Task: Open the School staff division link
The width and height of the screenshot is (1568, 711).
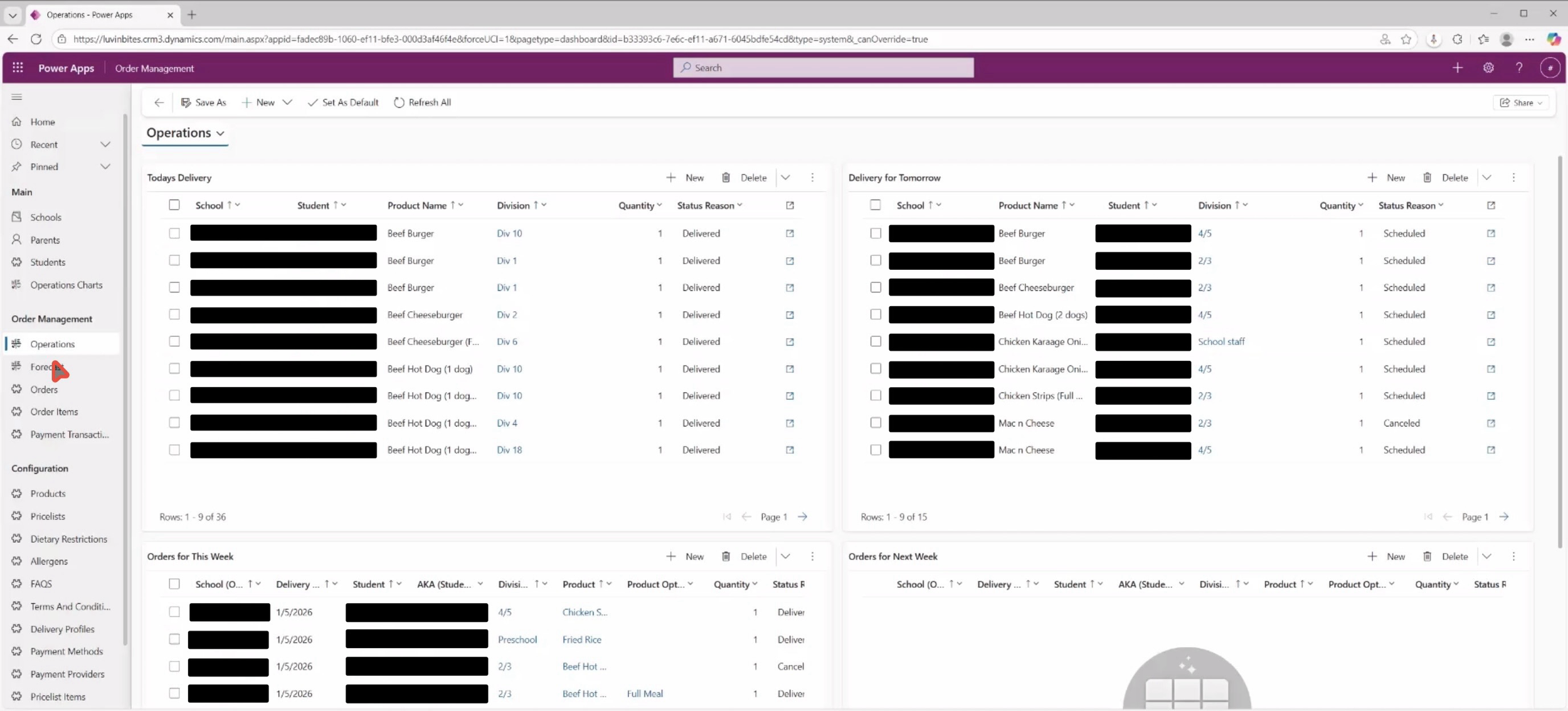Action: pos(1221,341)
